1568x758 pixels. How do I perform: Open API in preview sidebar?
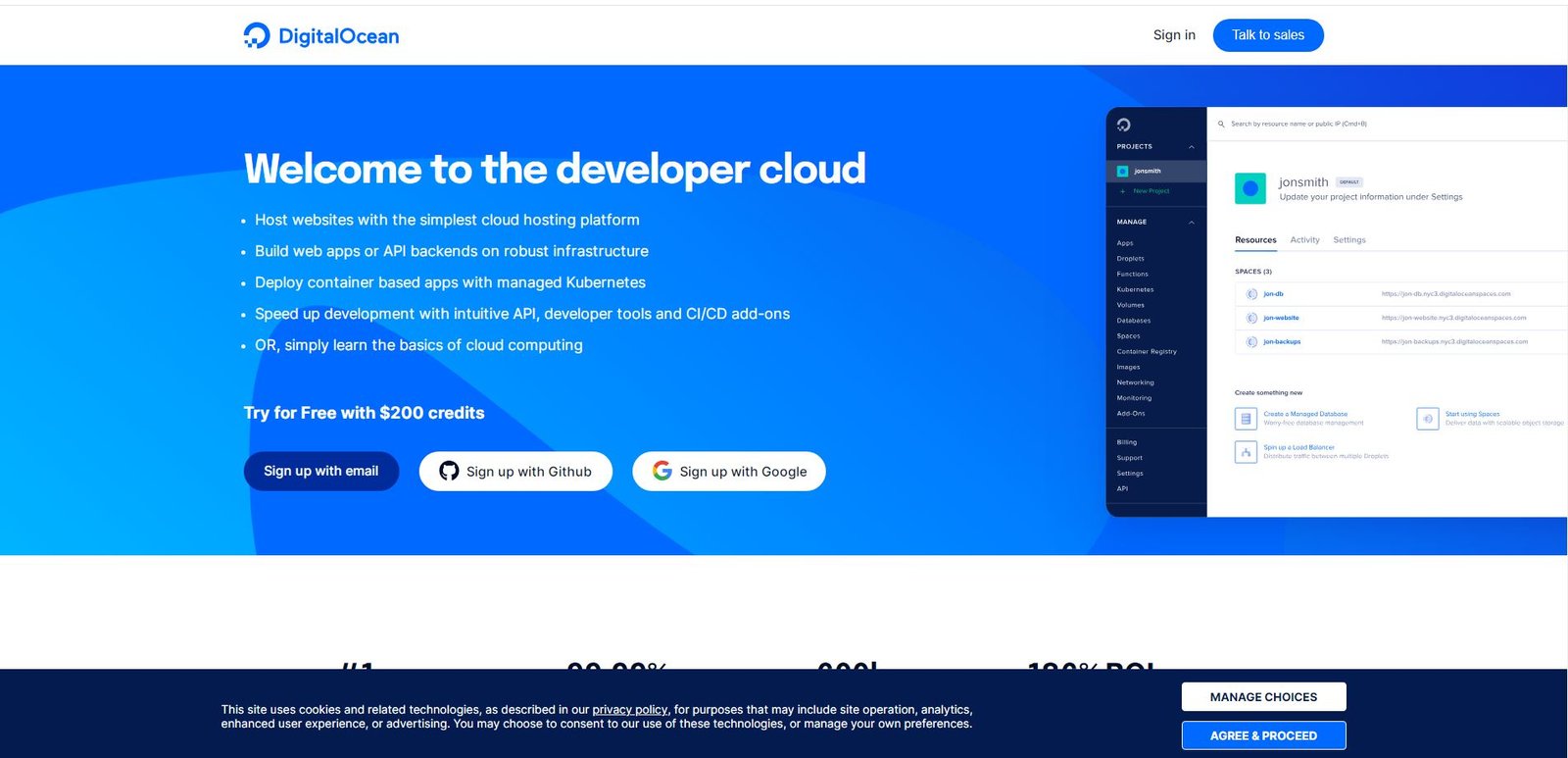1122,488
